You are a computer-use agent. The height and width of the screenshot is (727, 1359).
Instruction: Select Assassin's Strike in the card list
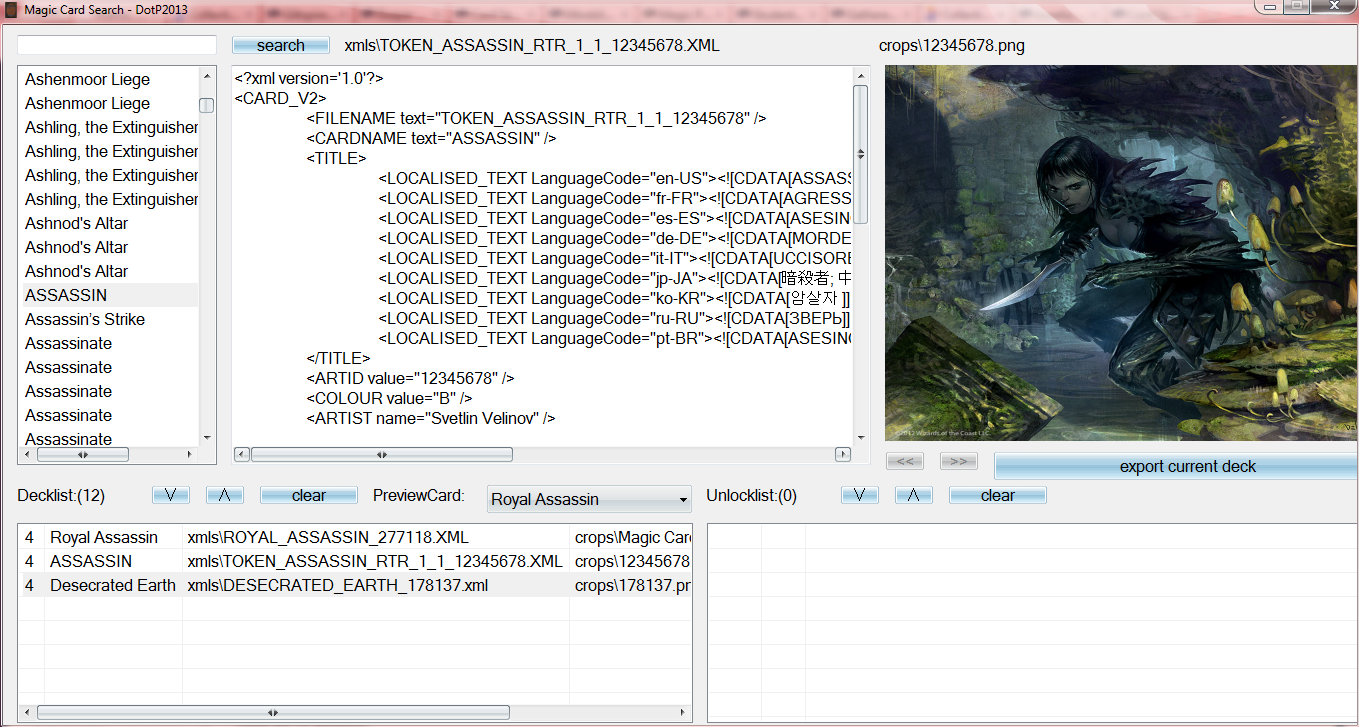click(85, 319)
